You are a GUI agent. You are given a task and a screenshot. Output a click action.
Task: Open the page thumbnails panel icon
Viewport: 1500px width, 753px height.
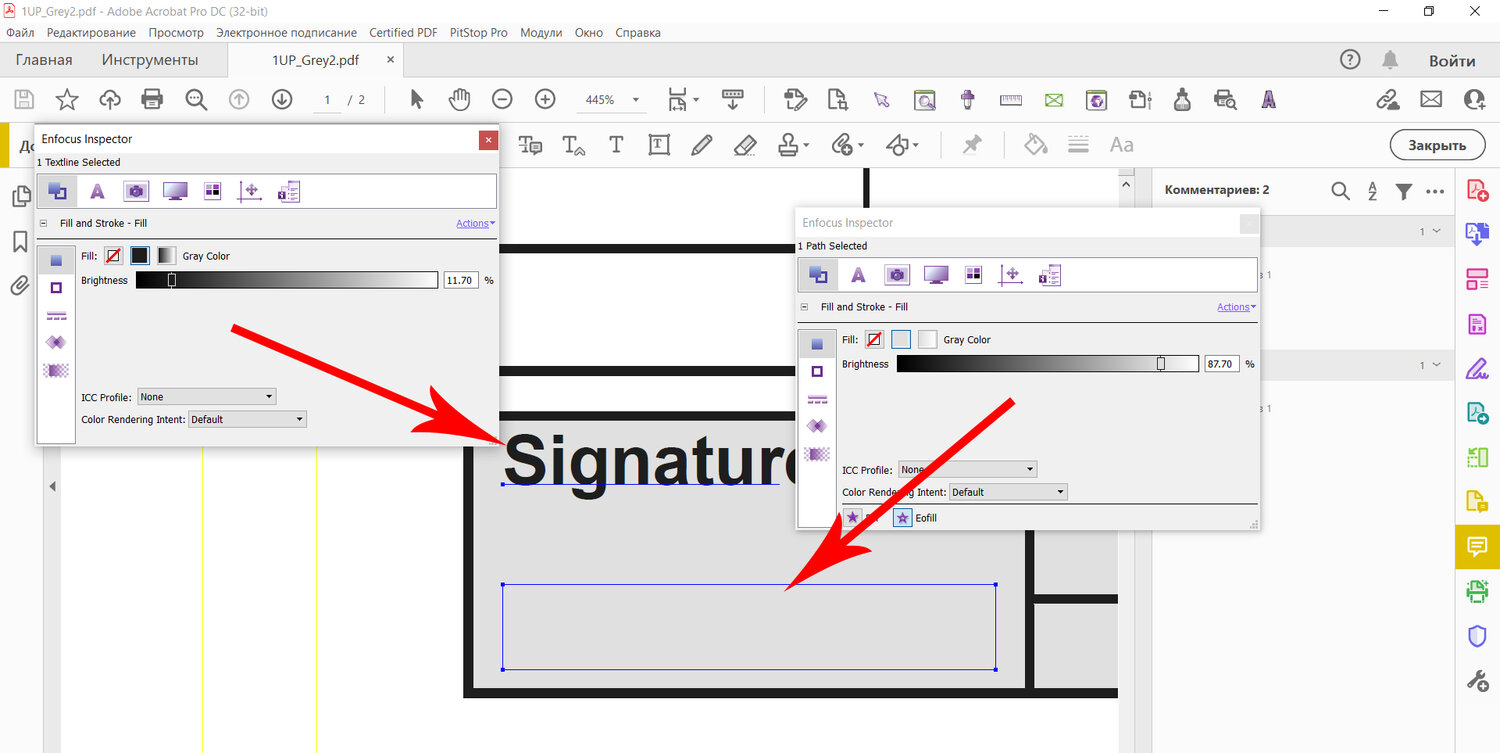click(x=19, y=197)
